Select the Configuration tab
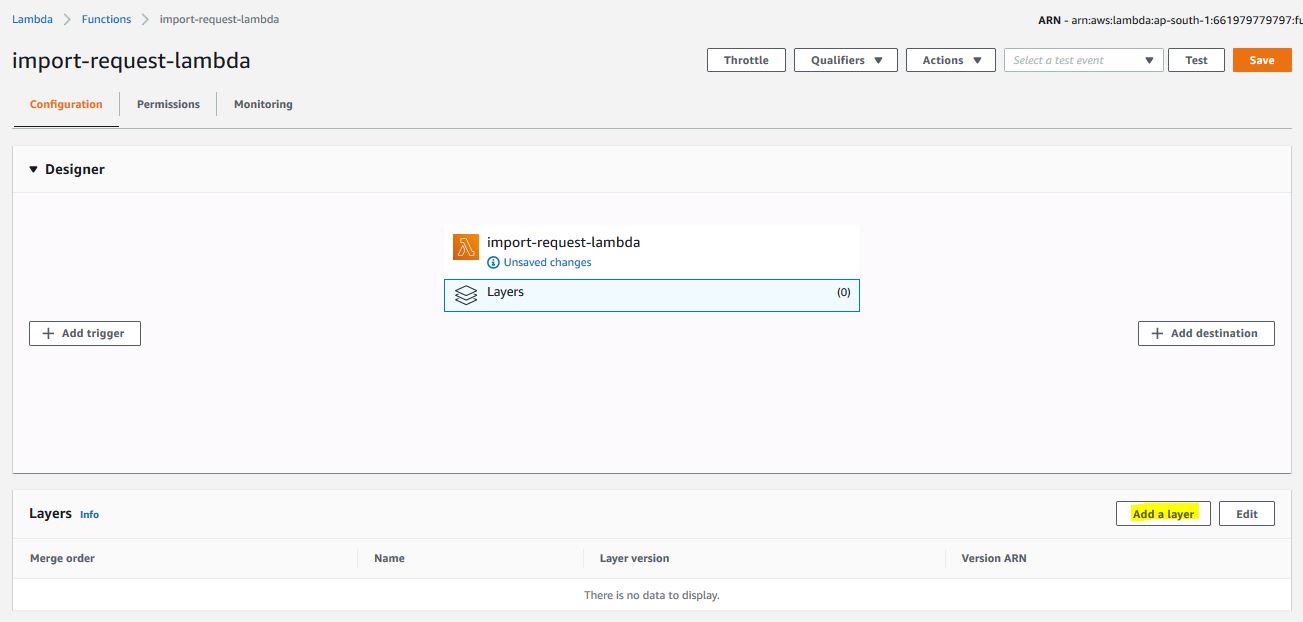Image resolution: width=1303 pixels, height=622 pixels. 66,104
